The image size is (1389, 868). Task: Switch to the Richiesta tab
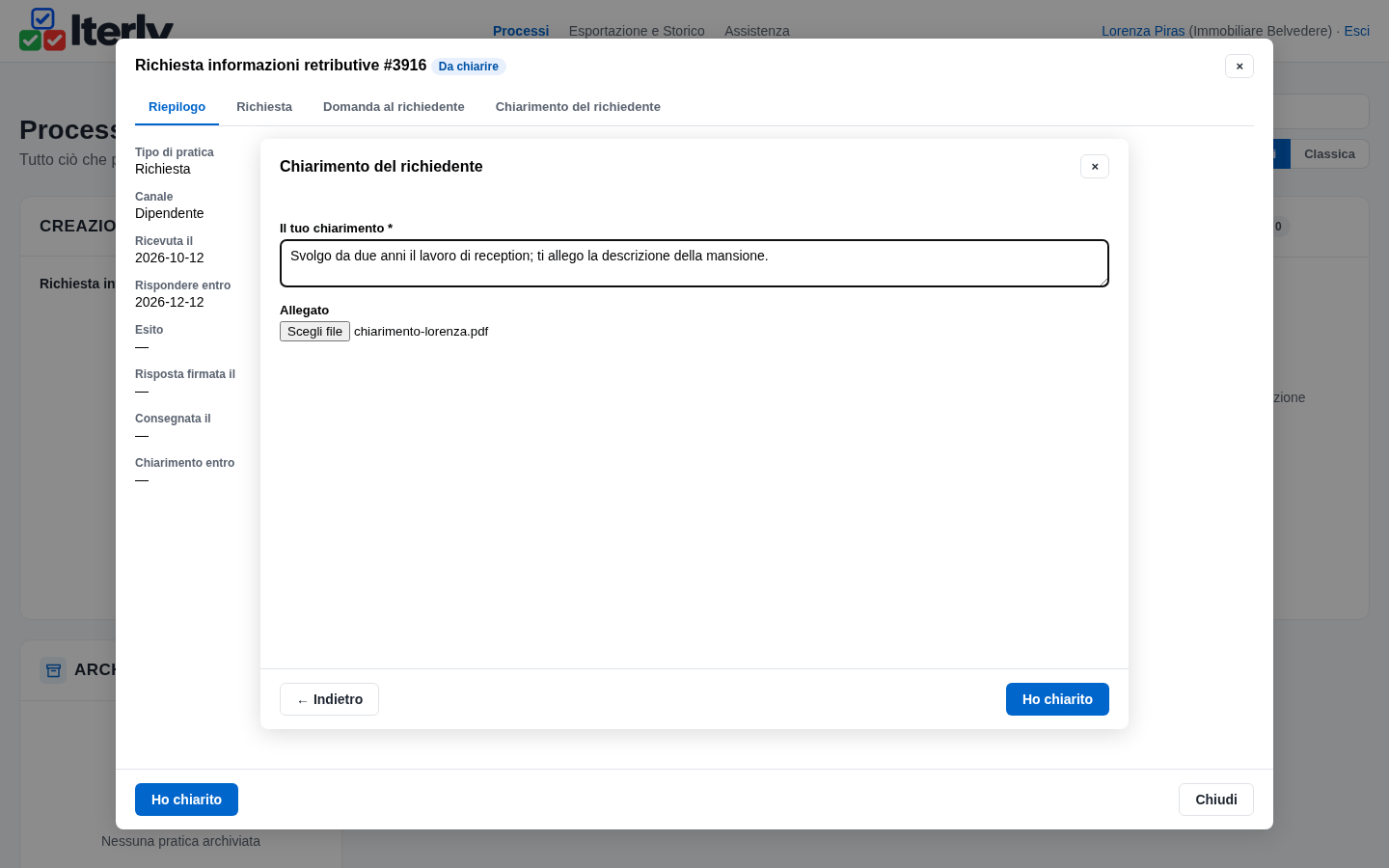tap(264, 107)
